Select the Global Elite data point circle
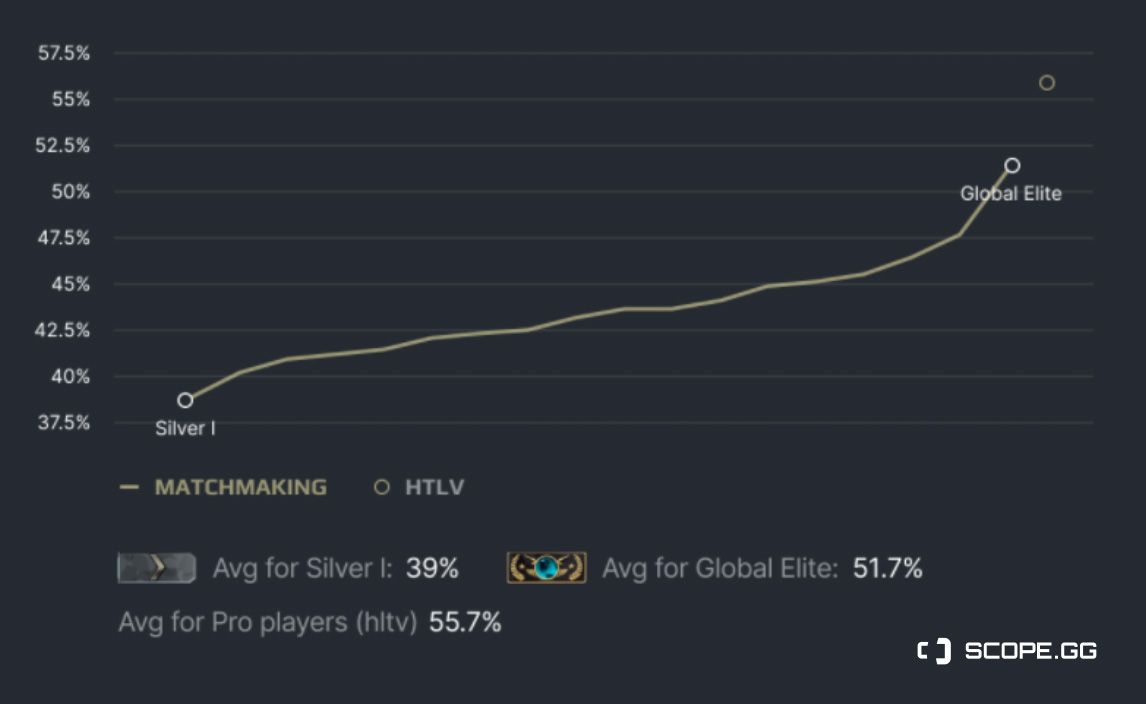Screen dimensions: 1146x704 [x=1012, y=165]
